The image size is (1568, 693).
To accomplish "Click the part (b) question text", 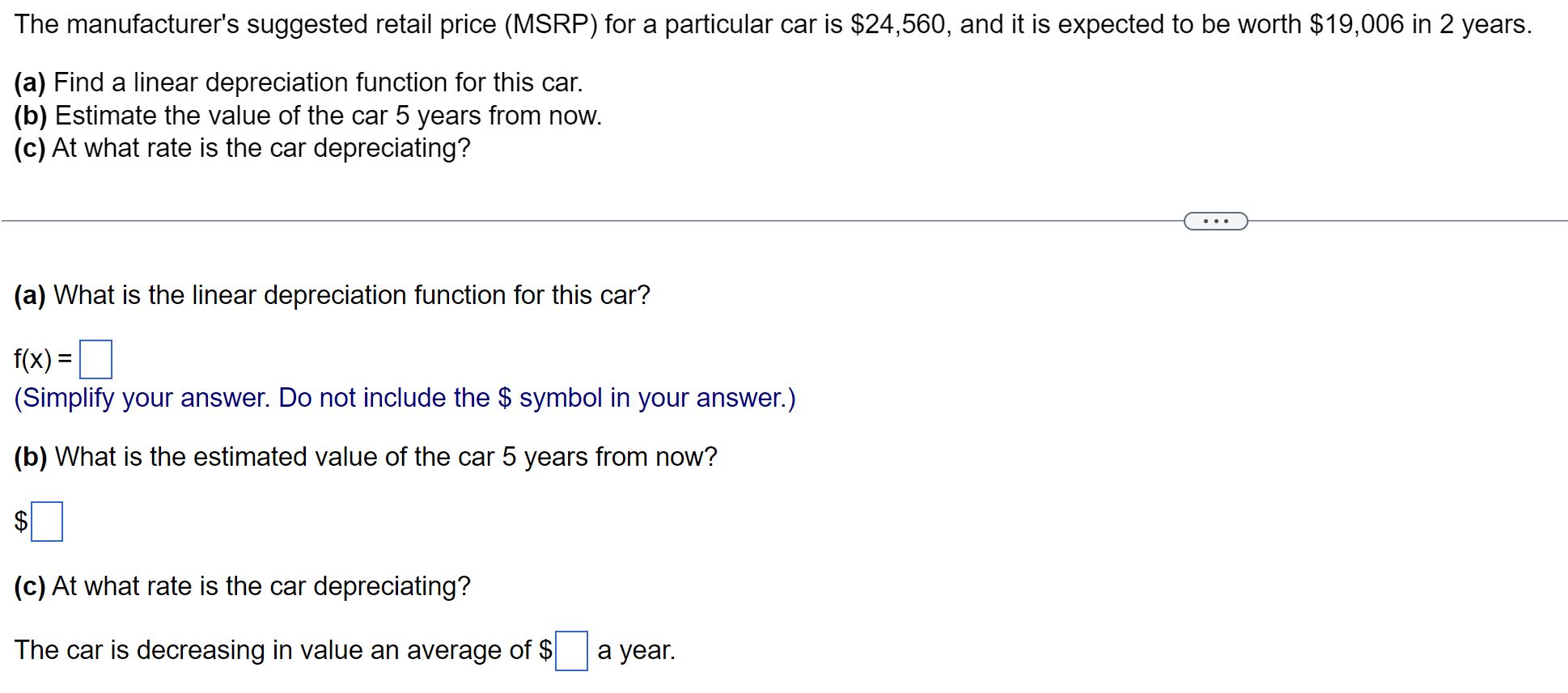I will [x=364, y=457].
